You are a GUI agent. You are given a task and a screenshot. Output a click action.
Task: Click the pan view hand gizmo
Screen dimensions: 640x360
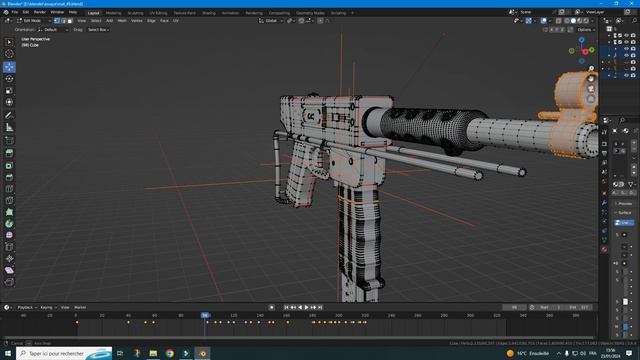point(591,78)
